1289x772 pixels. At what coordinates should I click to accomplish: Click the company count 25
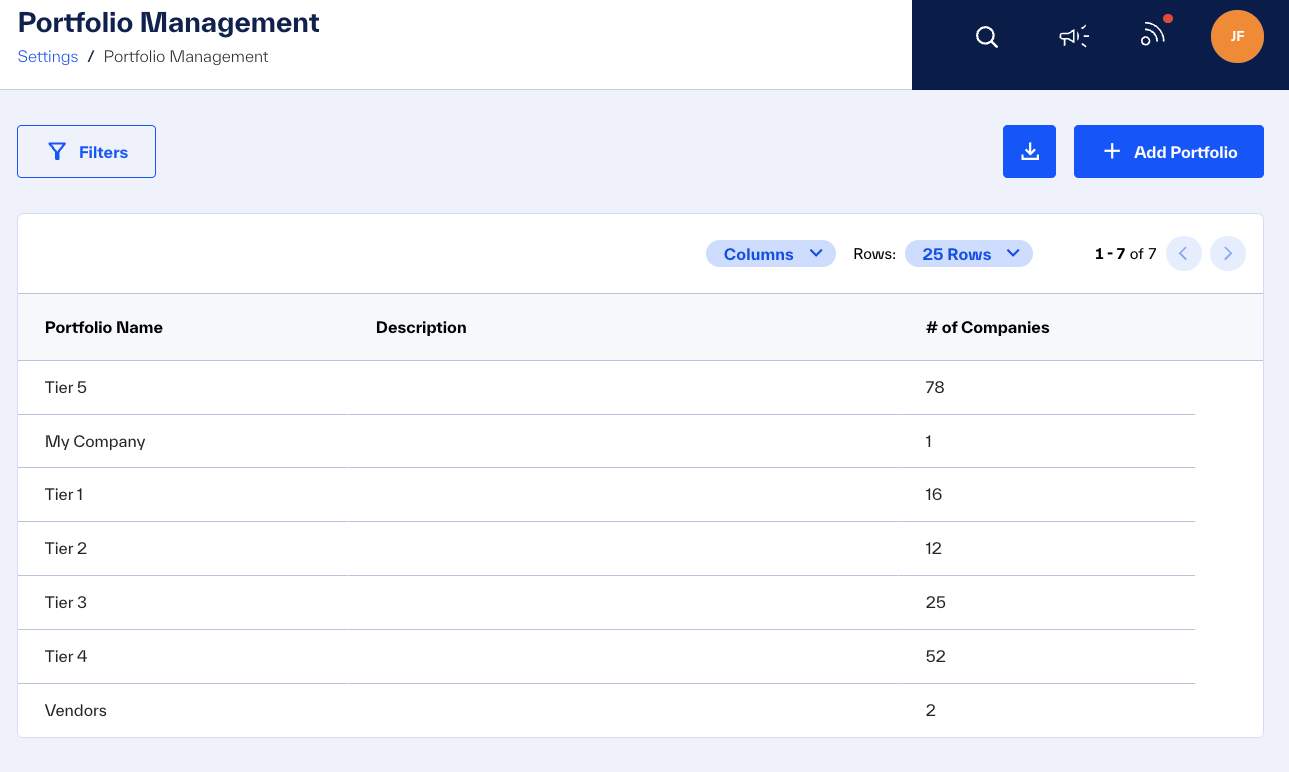(936, 603)
